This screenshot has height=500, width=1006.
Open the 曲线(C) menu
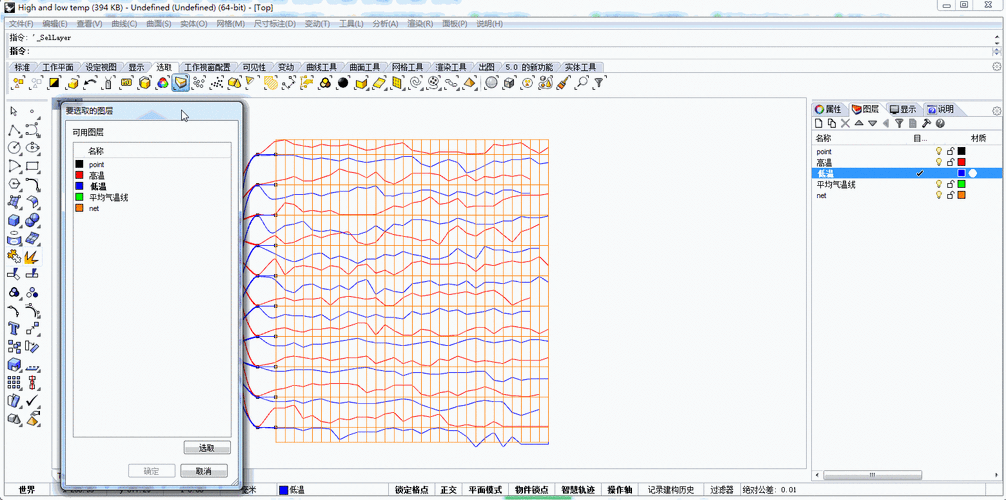[x=124, y=23]
